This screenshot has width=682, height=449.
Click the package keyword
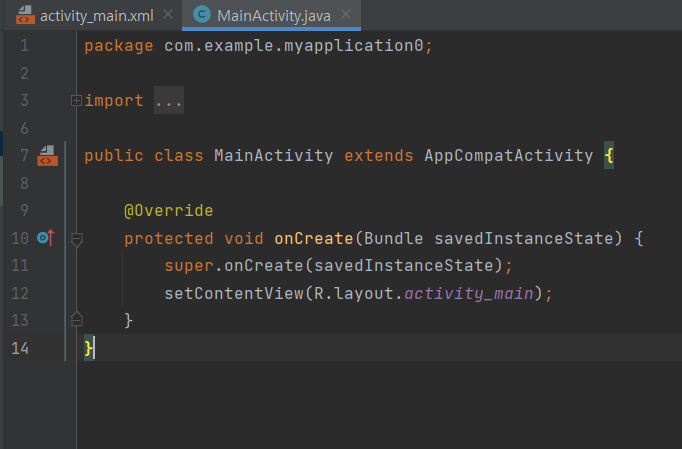tap(119, 46)
